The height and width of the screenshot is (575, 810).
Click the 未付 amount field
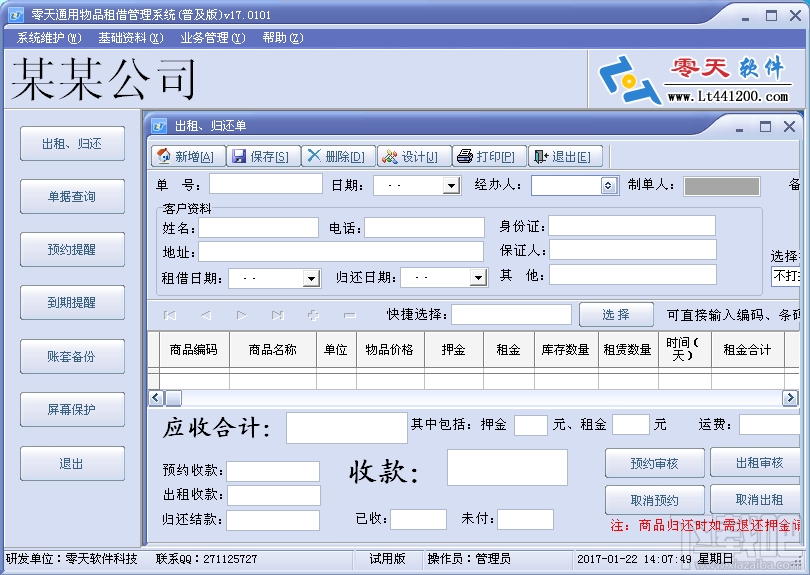pyautogui.click(x=525, y=519)
